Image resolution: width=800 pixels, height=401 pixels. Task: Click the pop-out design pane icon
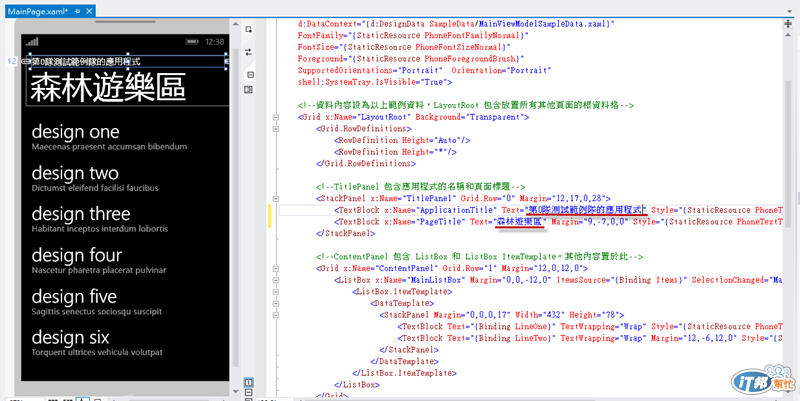[x=248, y=30]
